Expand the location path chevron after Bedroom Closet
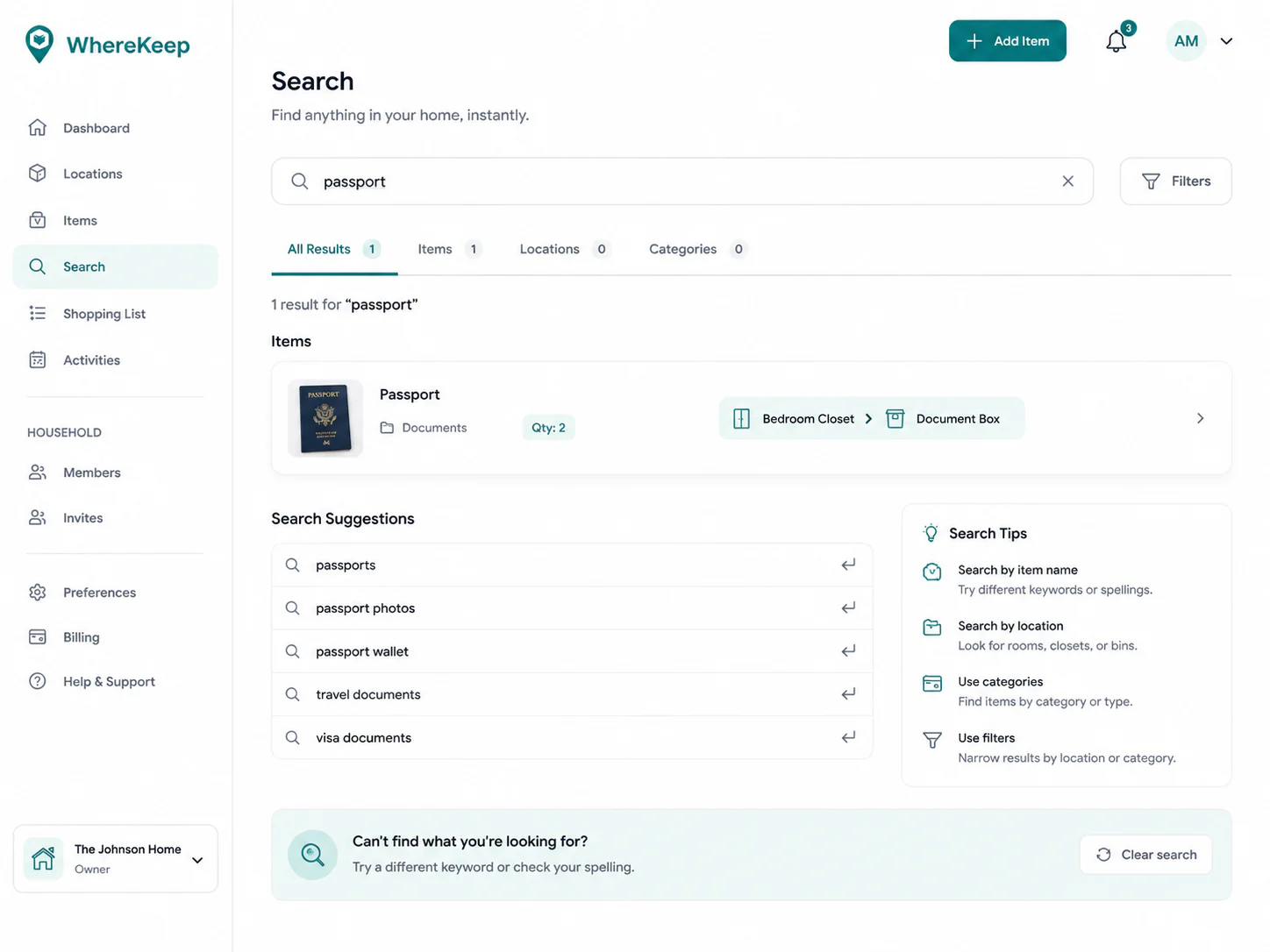1270x952 pixels. [868, 419]
